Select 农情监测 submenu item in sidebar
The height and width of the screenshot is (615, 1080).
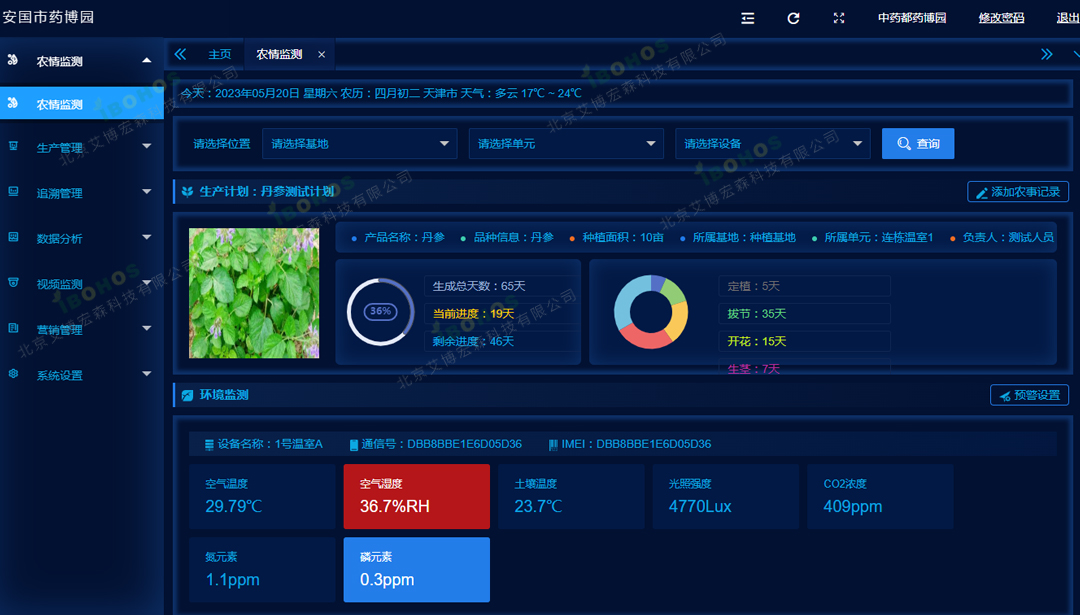click(x=60, y=104)
